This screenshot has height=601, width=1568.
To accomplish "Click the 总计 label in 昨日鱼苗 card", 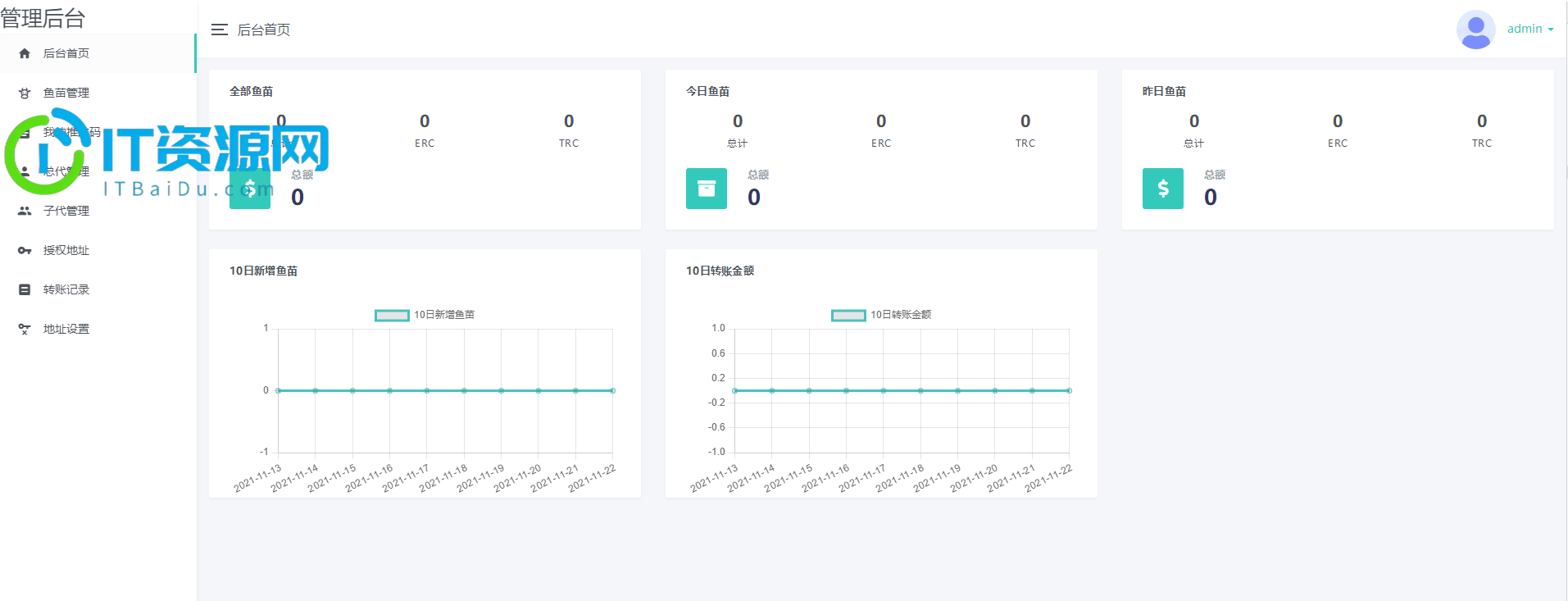I will tap(1194, 143).
